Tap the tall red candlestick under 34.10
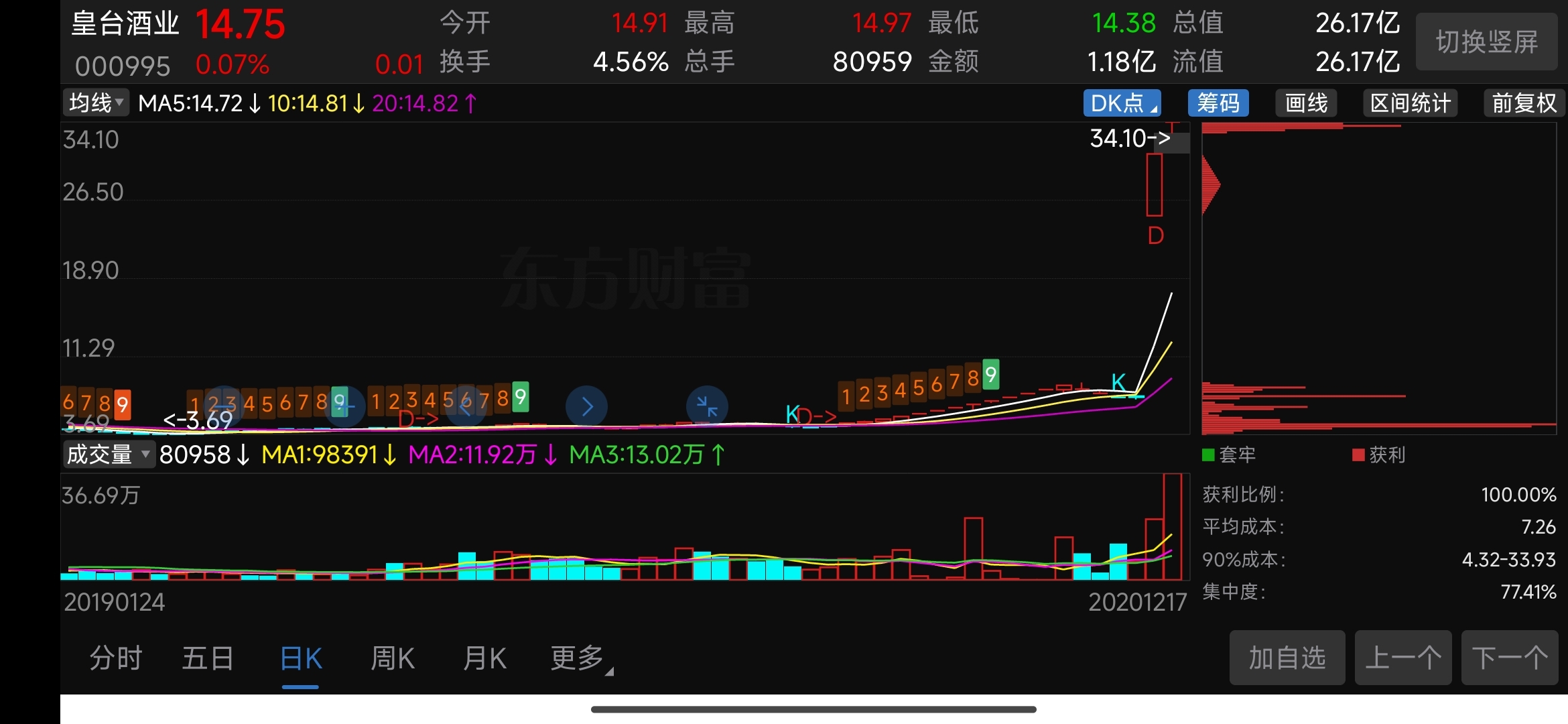This screenshot has width=1568, height=724. (x=1154, y=184)
